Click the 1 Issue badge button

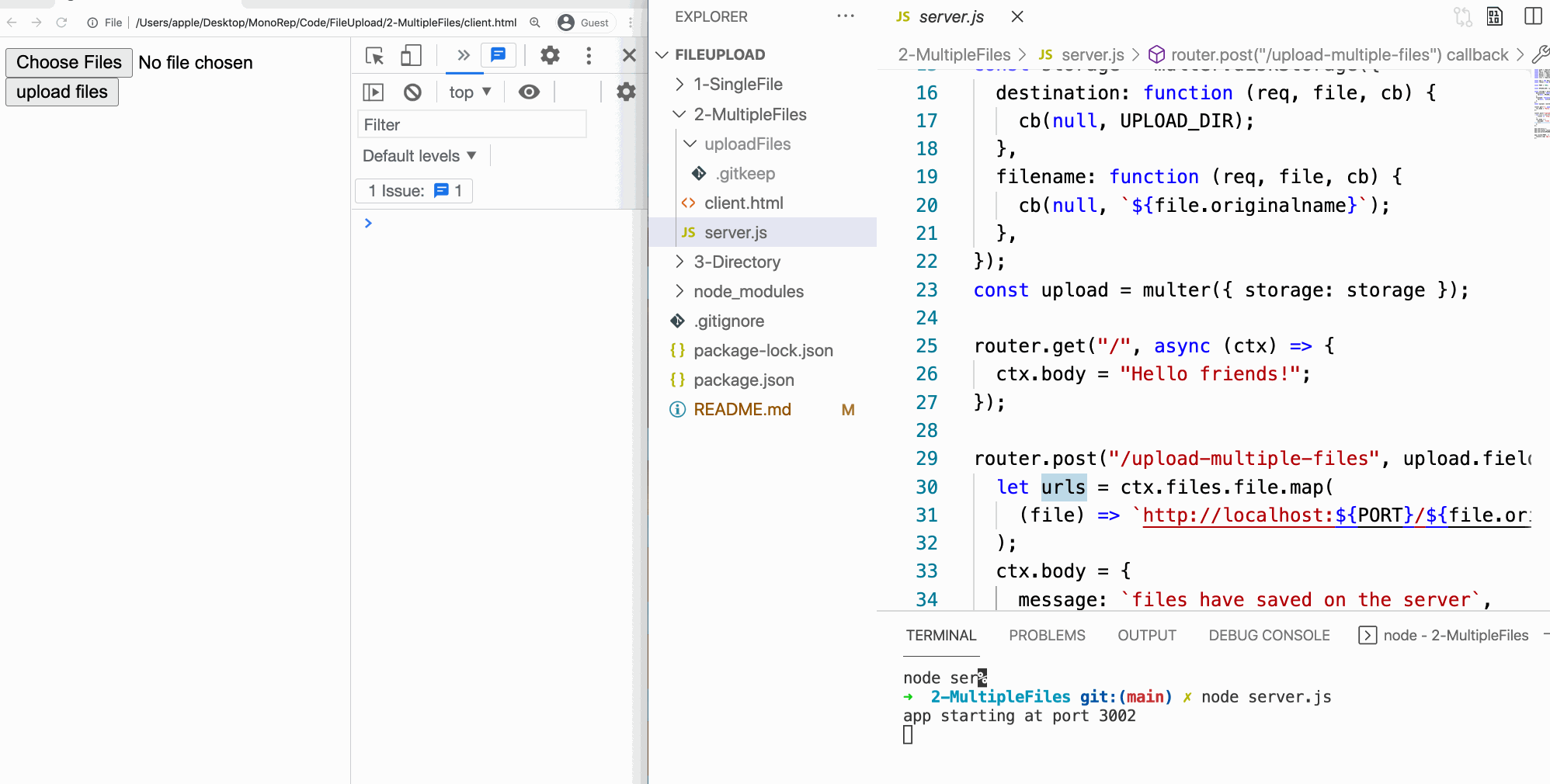pos(414,191)
